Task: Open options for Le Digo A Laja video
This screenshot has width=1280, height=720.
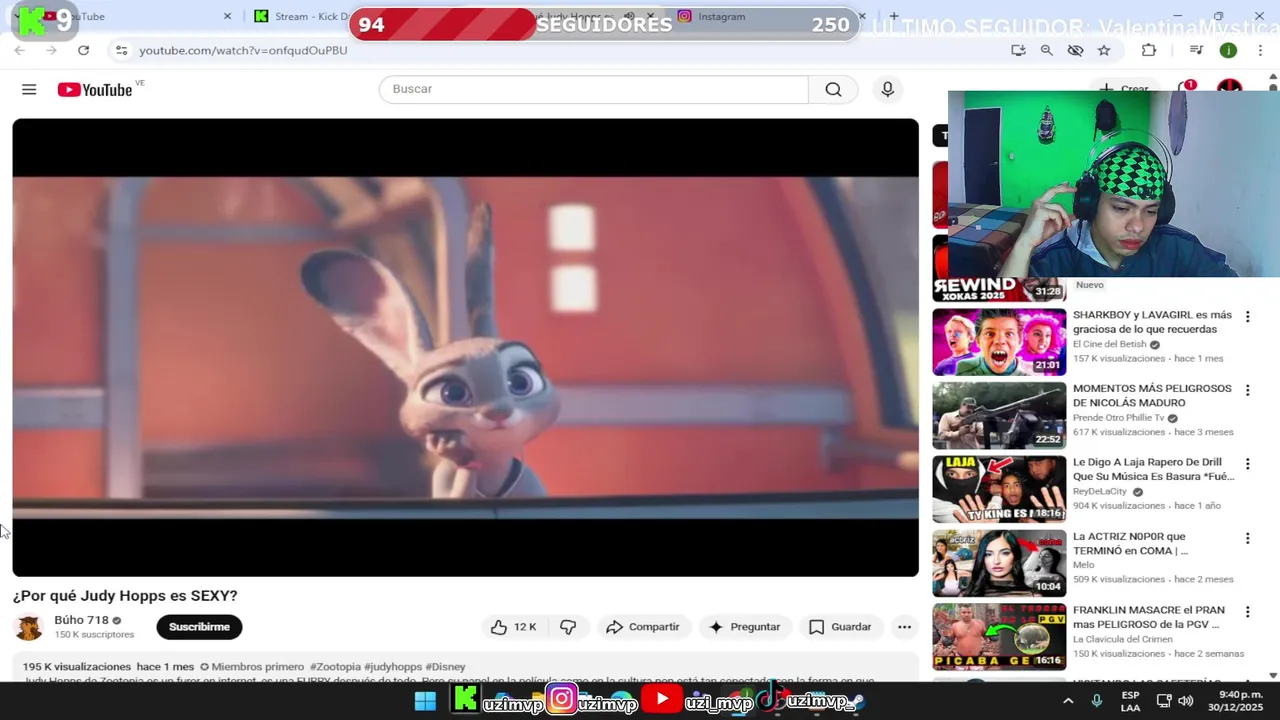Action: [1247, 464]
